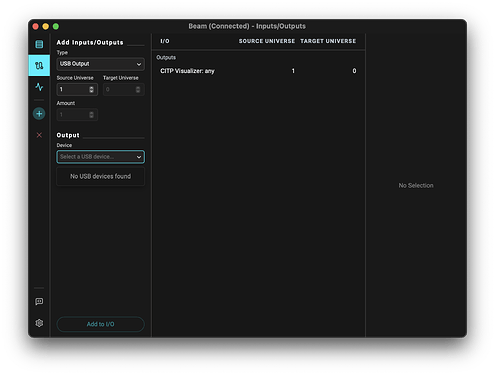
Task: Click the SOURCE UNIVERSE column header
Action: pyautogui.click(x=267, y=41)
